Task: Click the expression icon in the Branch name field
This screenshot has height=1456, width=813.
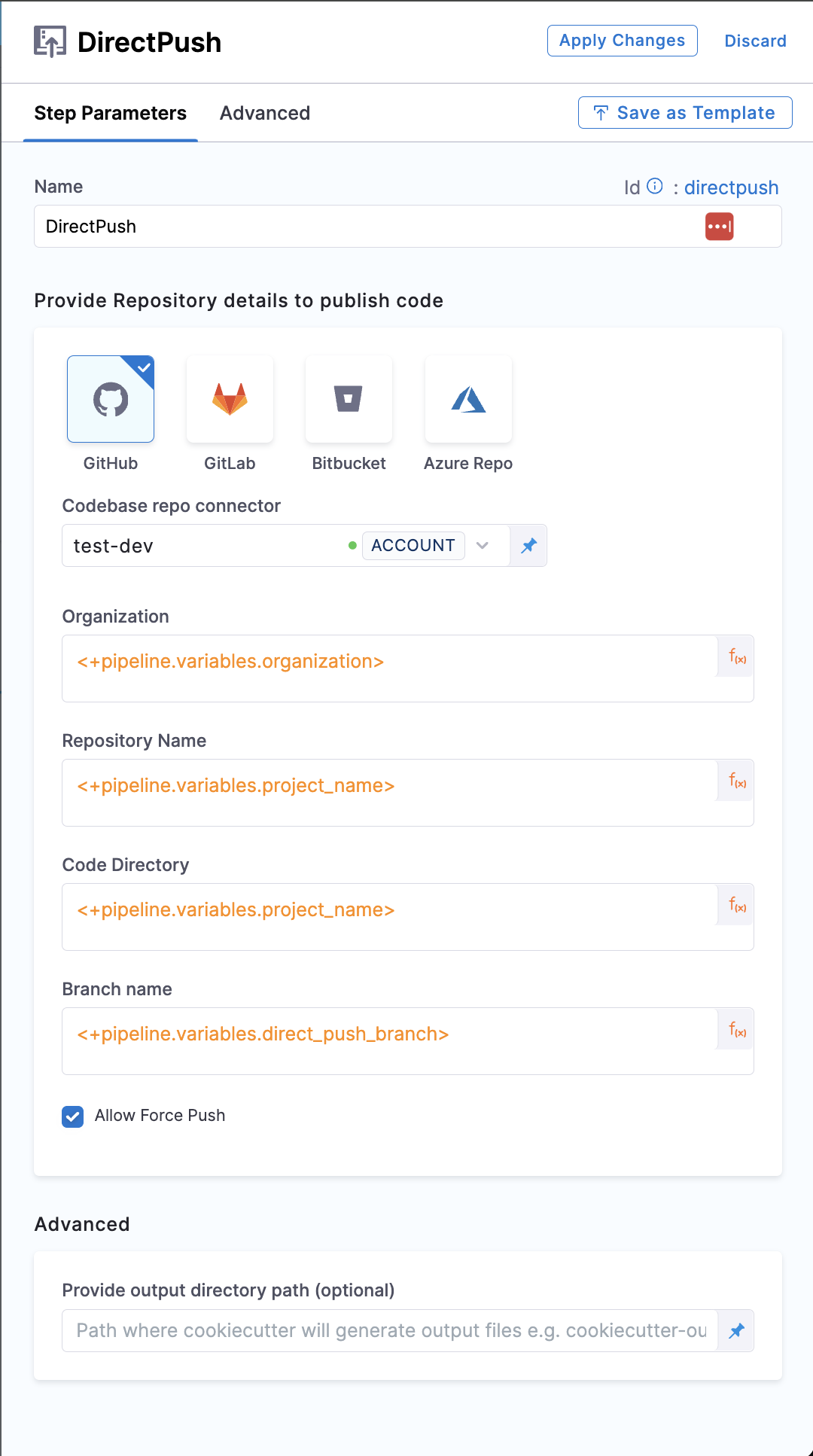Action: tap(737, 1029)
